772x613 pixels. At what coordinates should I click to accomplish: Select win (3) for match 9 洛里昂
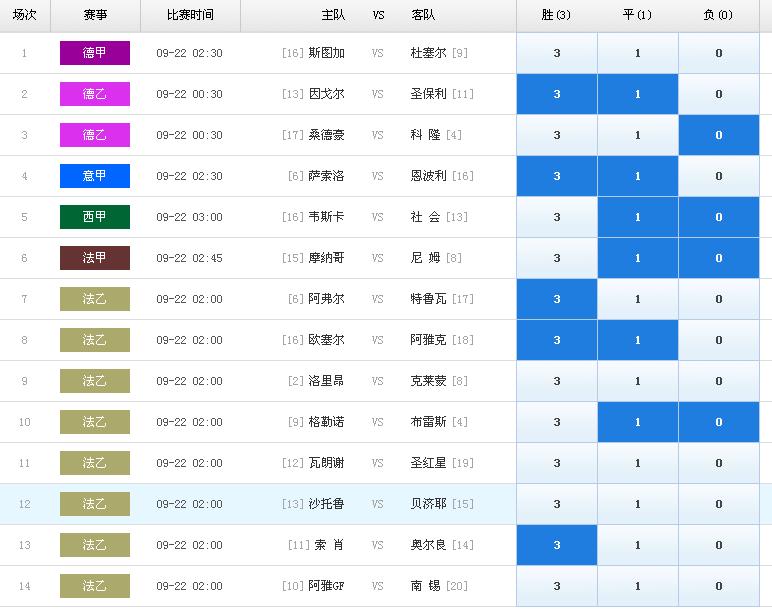[x=557, y=381]
